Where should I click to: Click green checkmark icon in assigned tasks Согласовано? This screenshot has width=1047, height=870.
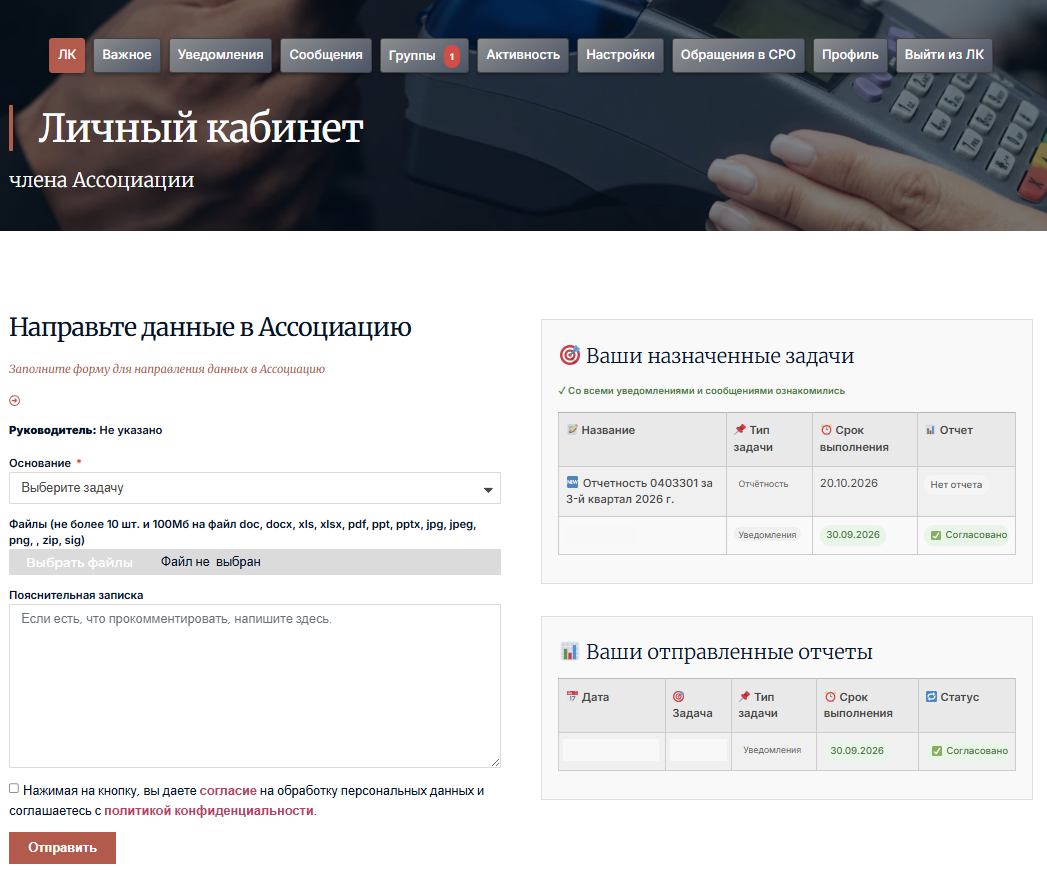pos(936,535)
